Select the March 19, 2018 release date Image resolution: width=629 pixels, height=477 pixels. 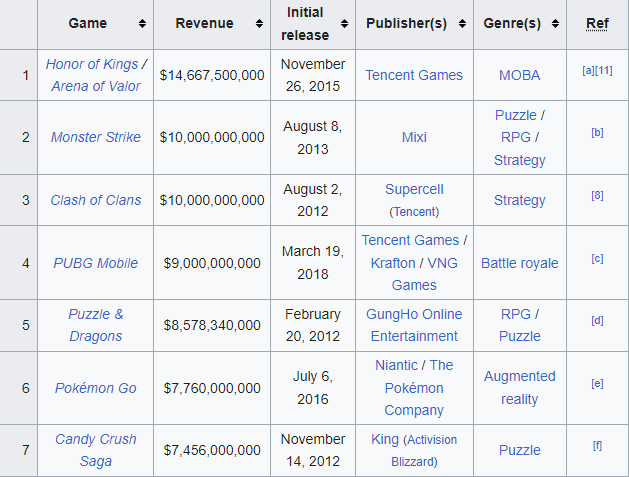tap(313, 263)
